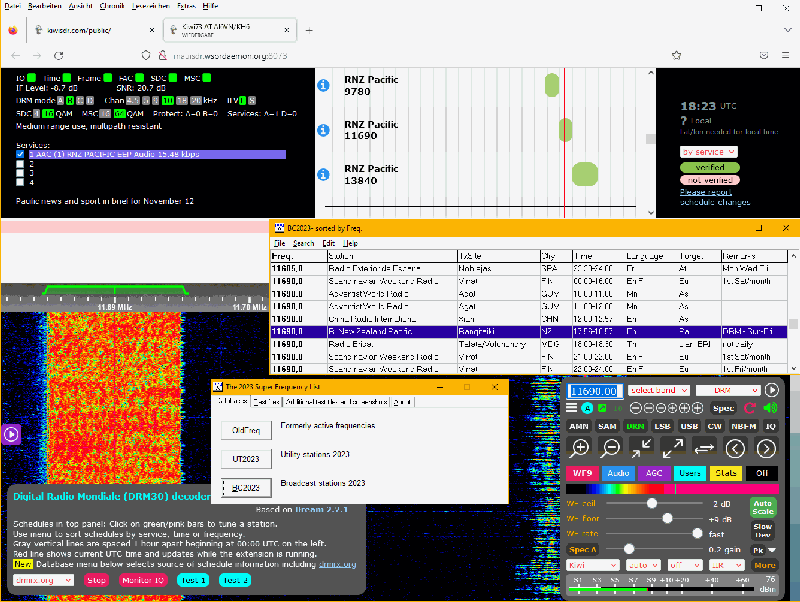
Task: Click the frequency entry field showing 11690.00
Action: (x=594, y=391)
